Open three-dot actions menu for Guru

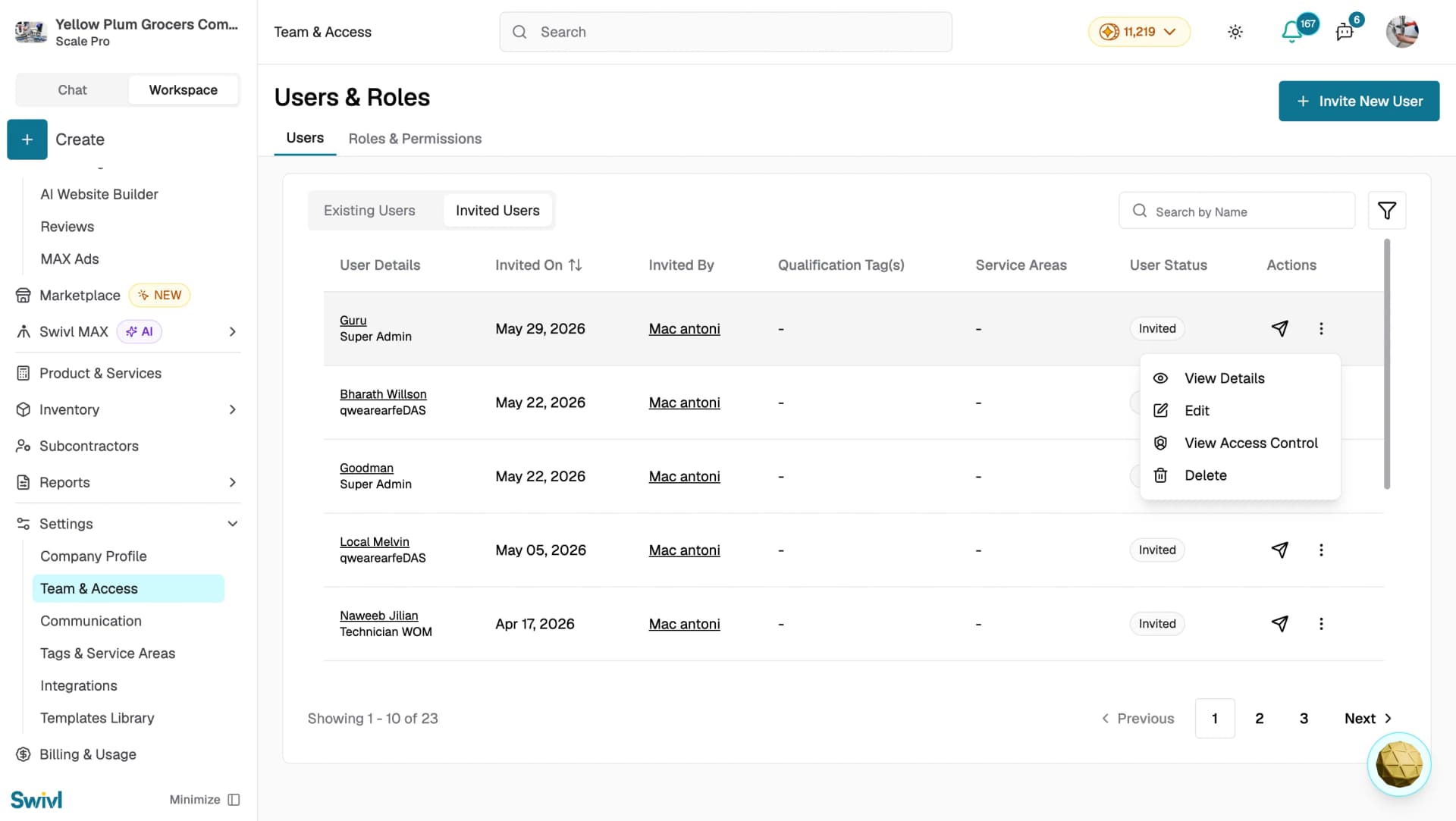1321,328
